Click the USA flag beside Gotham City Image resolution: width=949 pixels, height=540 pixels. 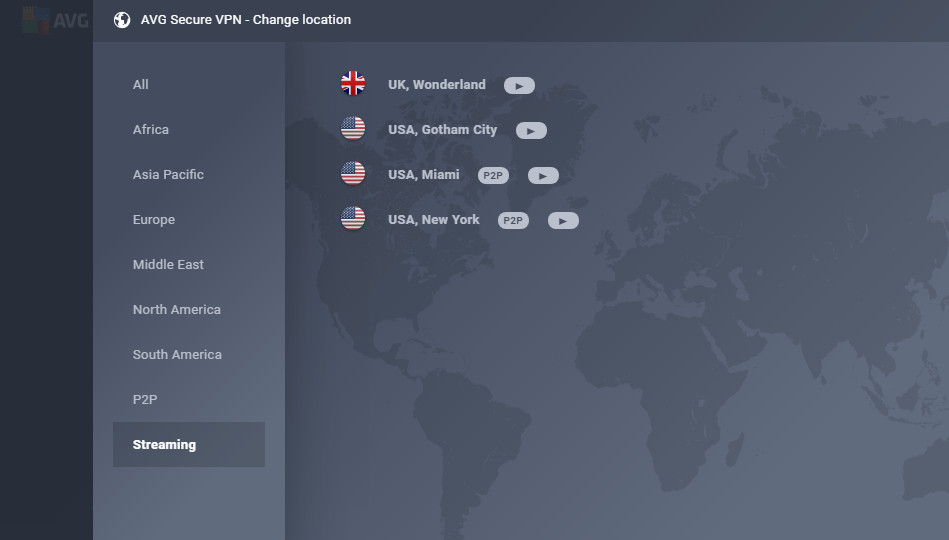coord(353,129)
